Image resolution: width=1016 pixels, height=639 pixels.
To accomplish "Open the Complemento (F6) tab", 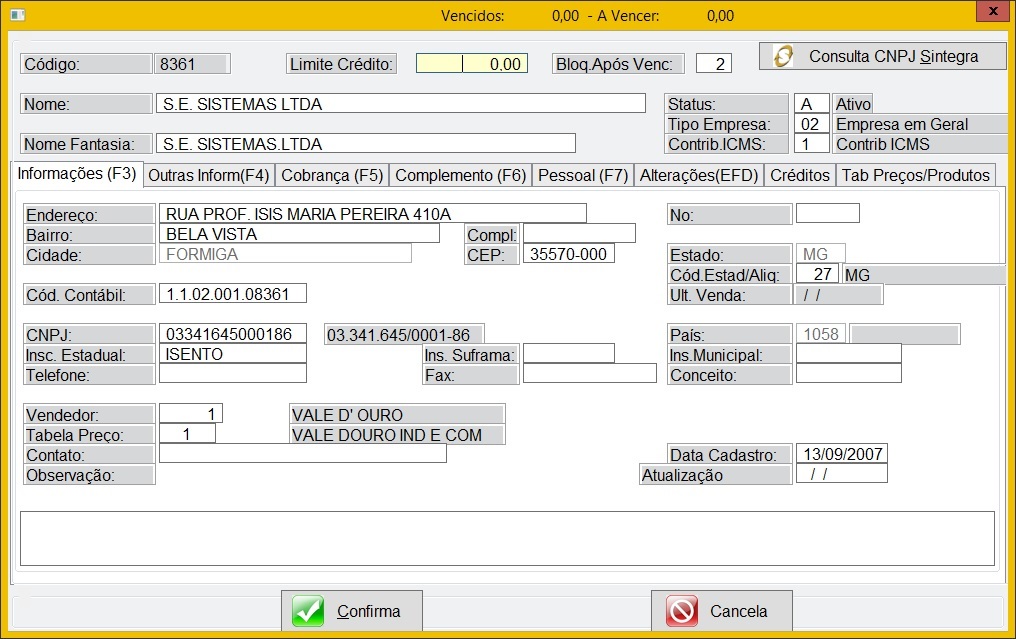I will click(460, 175).
